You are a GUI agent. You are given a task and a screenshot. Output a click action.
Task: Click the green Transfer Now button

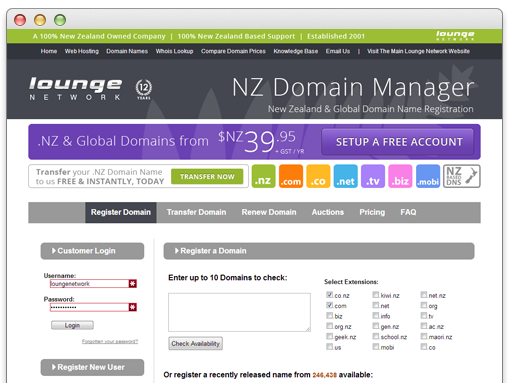tap(207, 177)
